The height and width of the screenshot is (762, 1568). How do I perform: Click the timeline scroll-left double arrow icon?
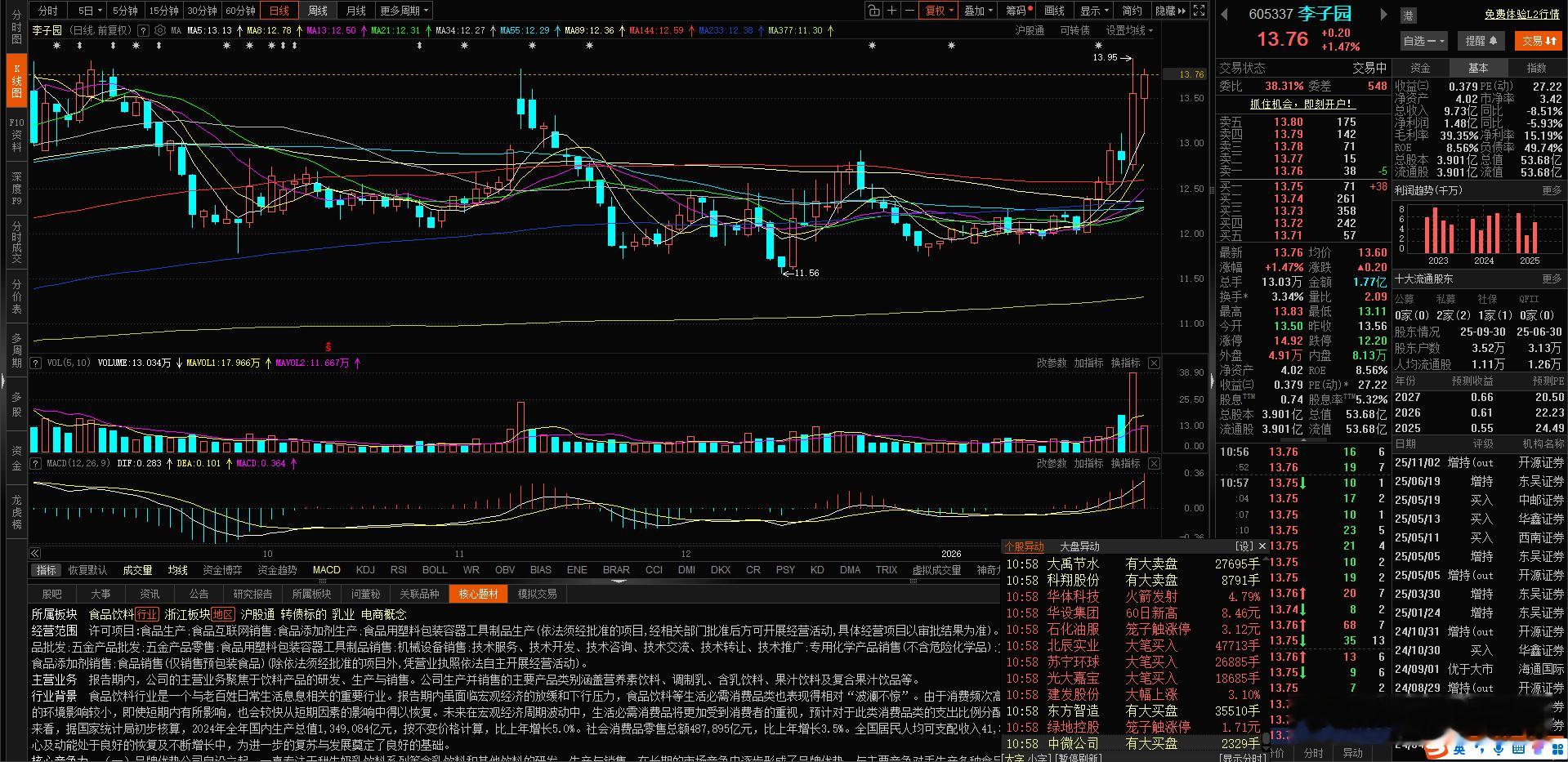pos(35,553)
